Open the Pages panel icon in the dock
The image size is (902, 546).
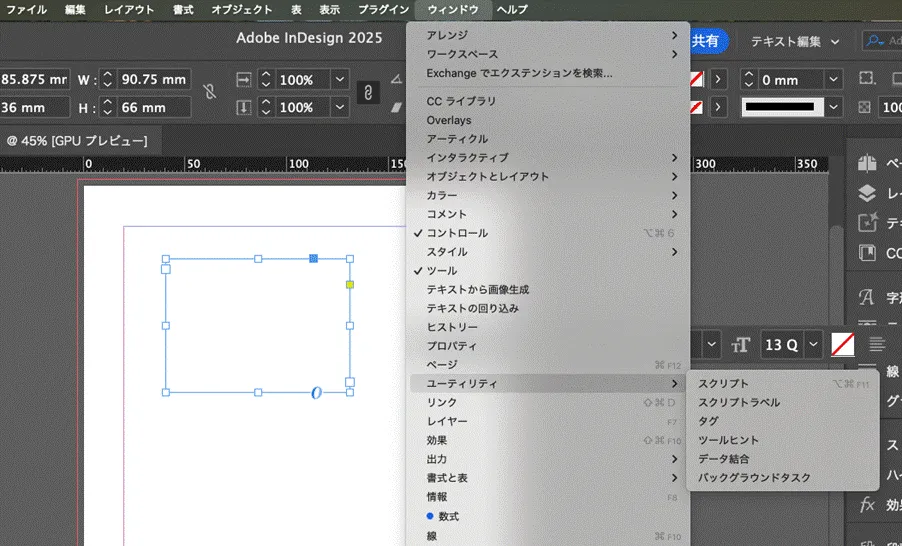pos(867,163)
